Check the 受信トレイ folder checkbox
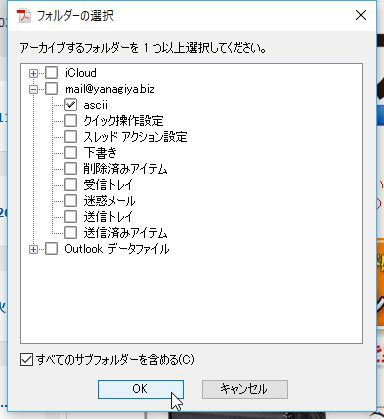This screenshot has height=419, width=384. point(70,185)
